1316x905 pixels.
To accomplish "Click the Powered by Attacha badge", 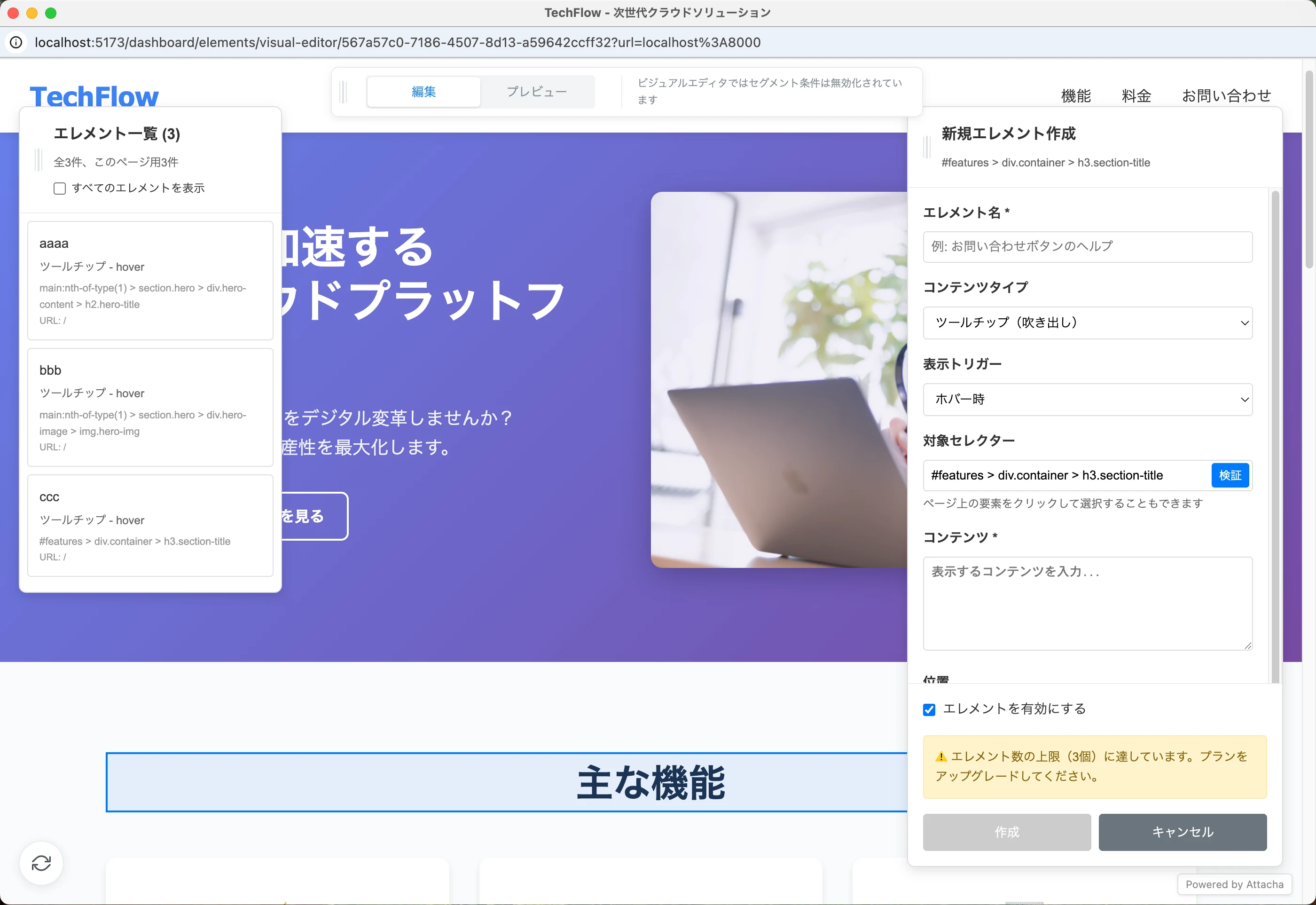I will 1234,884.
